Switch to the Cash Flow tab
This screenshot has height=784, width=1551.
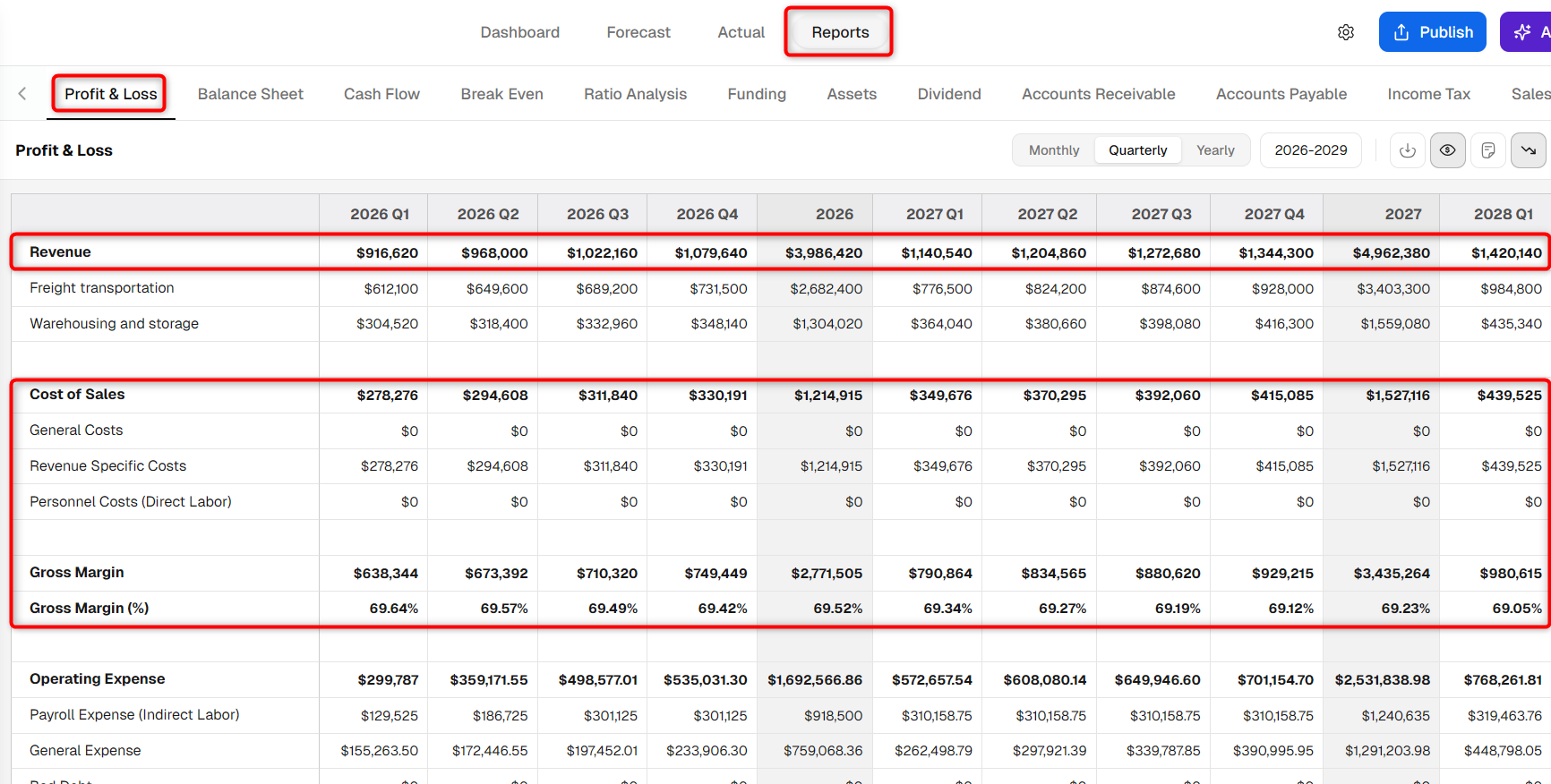pyautogui.click(x=381, y=94)
